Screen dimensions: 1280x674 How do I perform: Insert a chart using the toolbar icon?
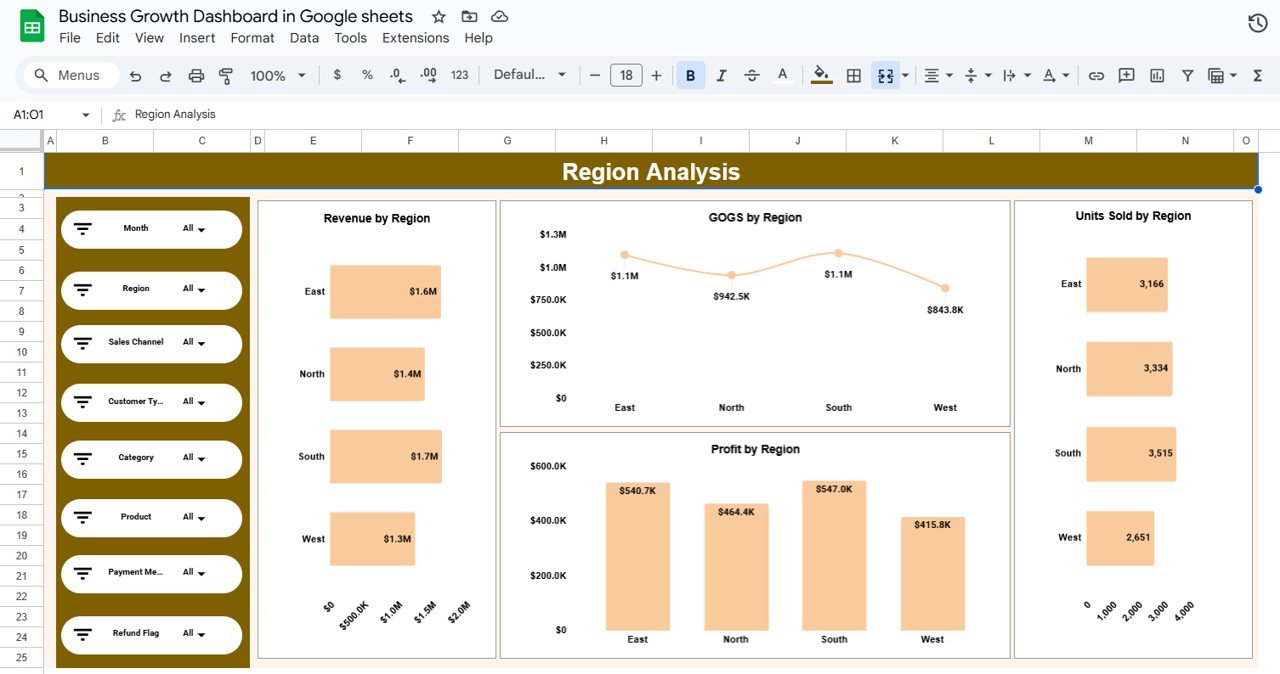[x=1156, y=75]
